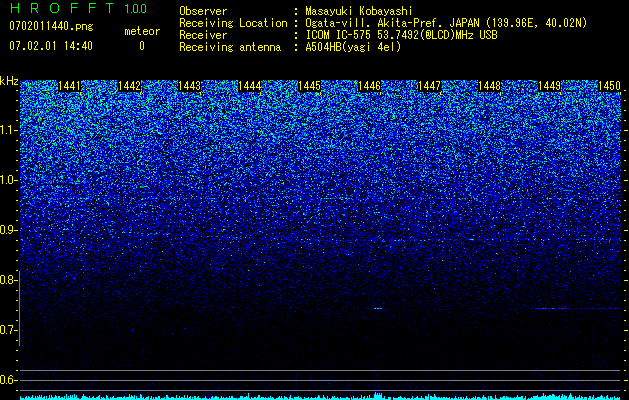
Task: Click the 1445 time marker
Action: (x=310, y=86)
